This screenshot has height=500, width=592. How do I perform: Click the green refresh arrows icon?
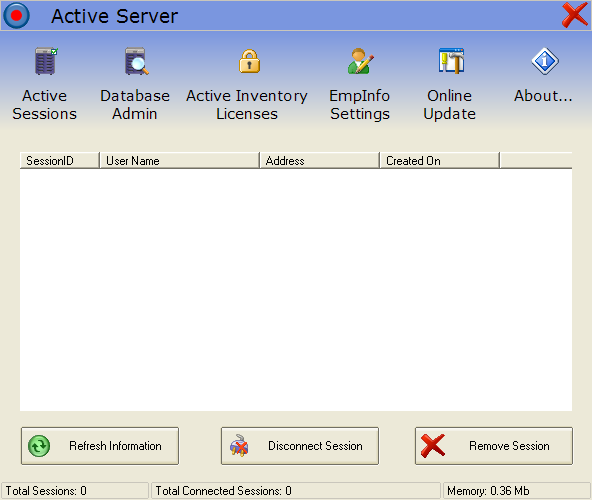[x=39, y=446]
